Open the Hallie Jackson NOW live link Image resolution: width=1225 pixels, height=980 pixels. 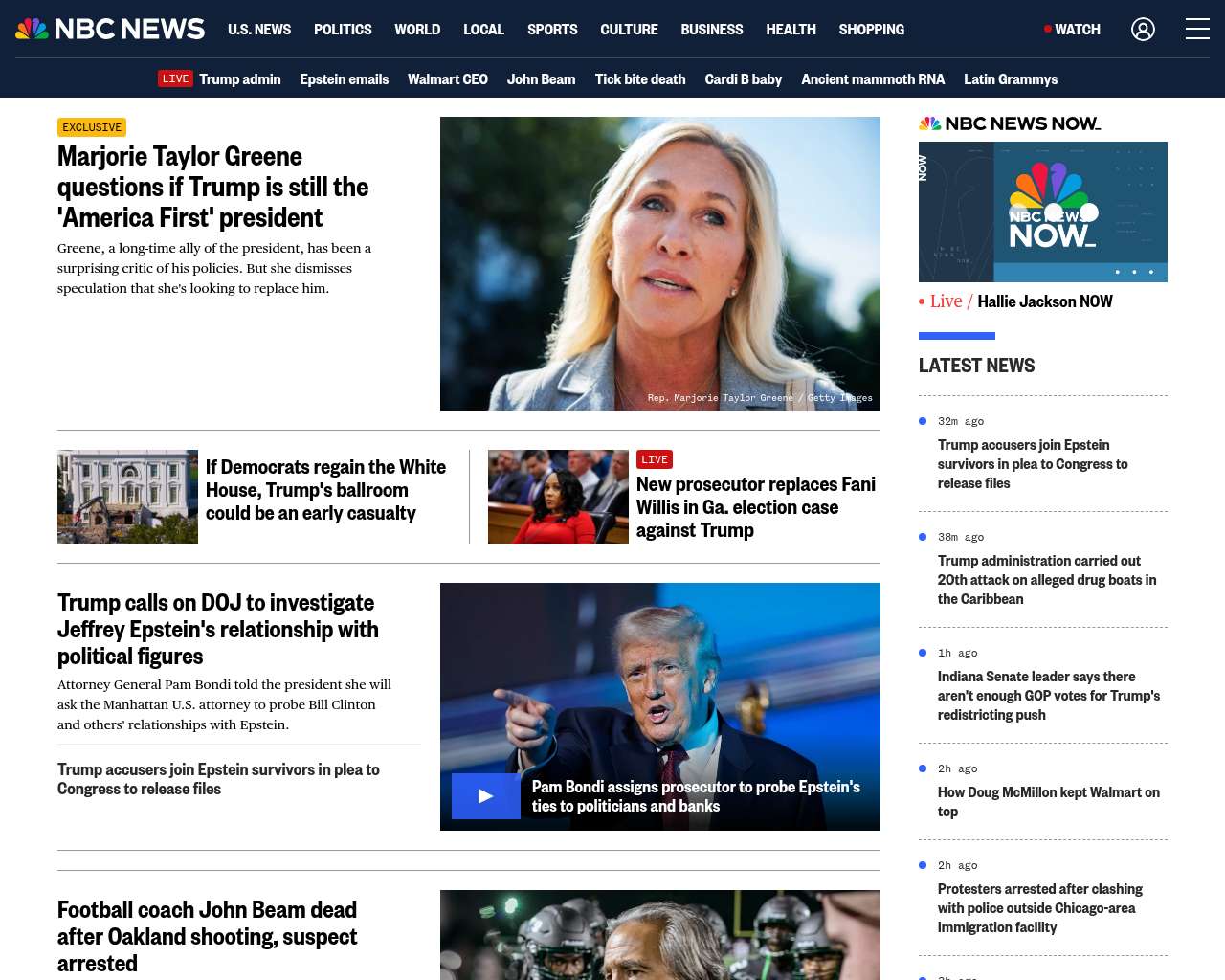pyautogui.click(x=1045, y=301)
